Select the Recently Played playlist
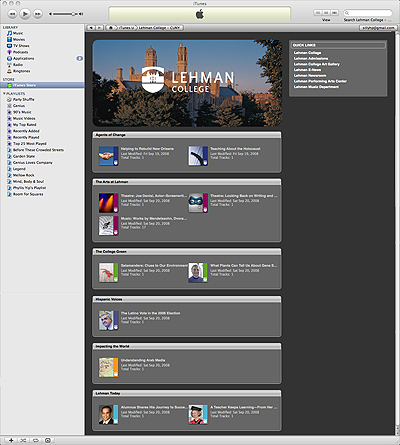The height and width of the screenshot is (445, 400). 26,137
